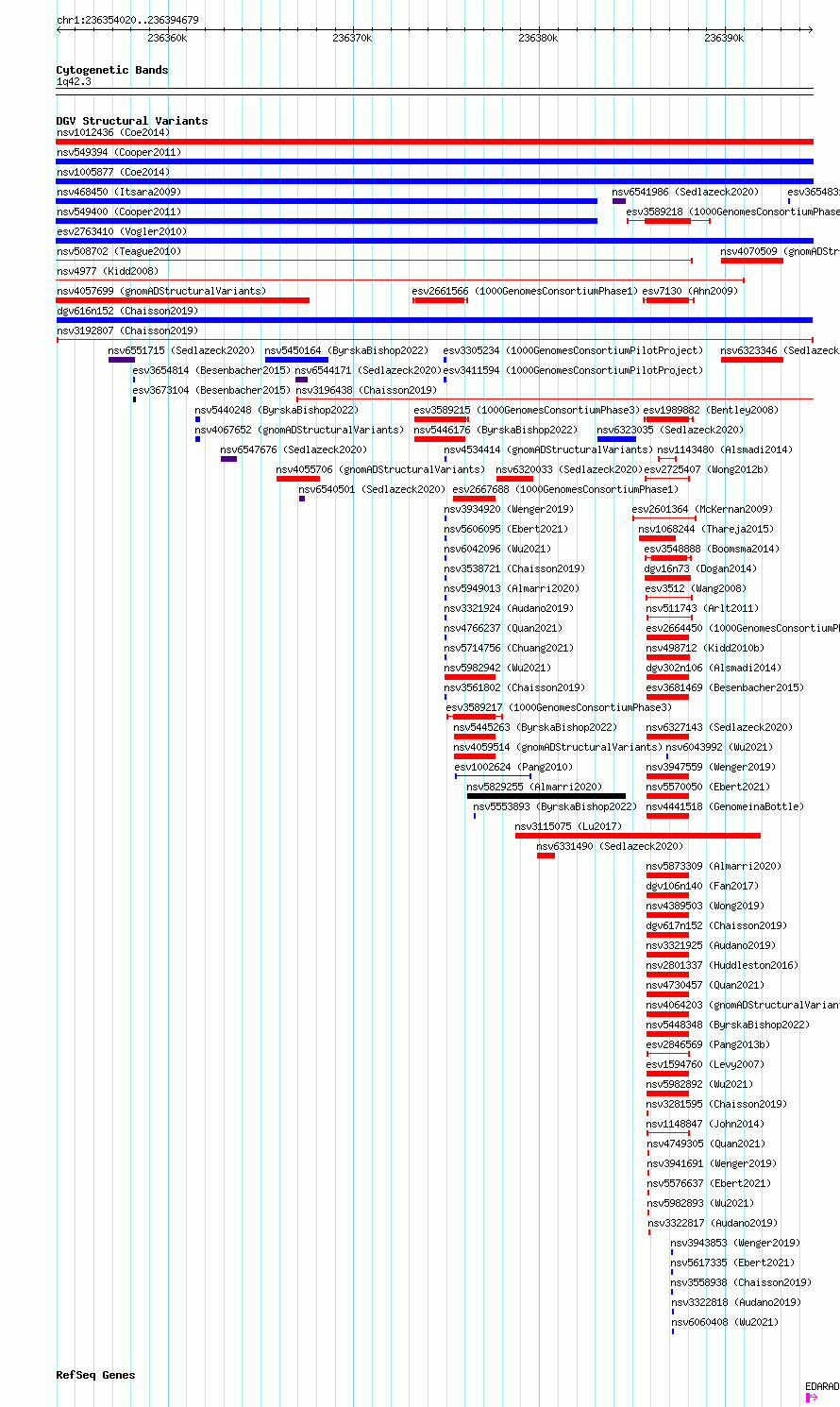The width and height of the screenshot is (840, 1407).
Task: Open the nsv468450 (Itsara2009) variant label
Action: coord(119,192)
